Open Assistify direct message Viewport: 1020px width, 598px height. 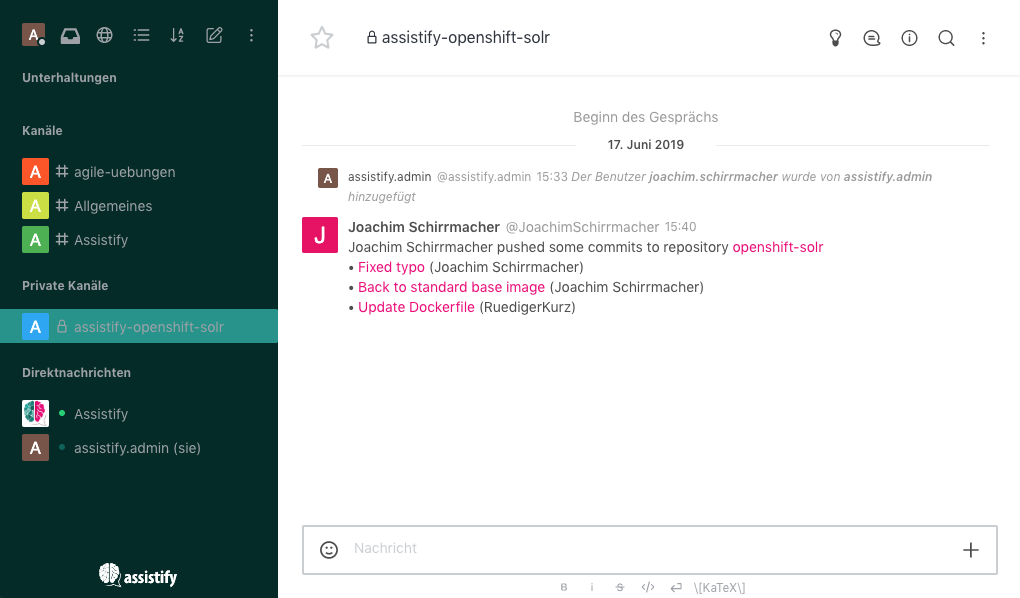[139, 414]
